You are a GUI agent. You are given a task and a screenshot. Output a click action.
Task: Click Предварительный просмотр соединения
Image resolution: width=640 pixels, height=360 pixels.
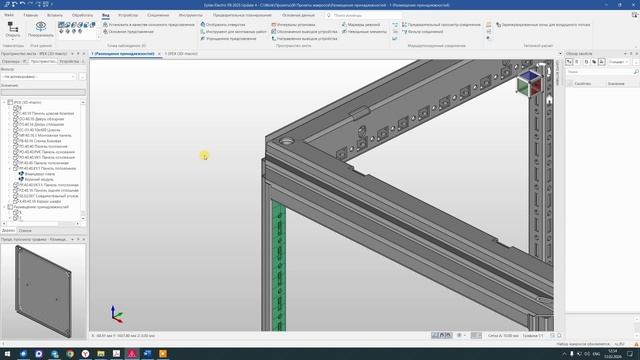[x=441, y=24]
